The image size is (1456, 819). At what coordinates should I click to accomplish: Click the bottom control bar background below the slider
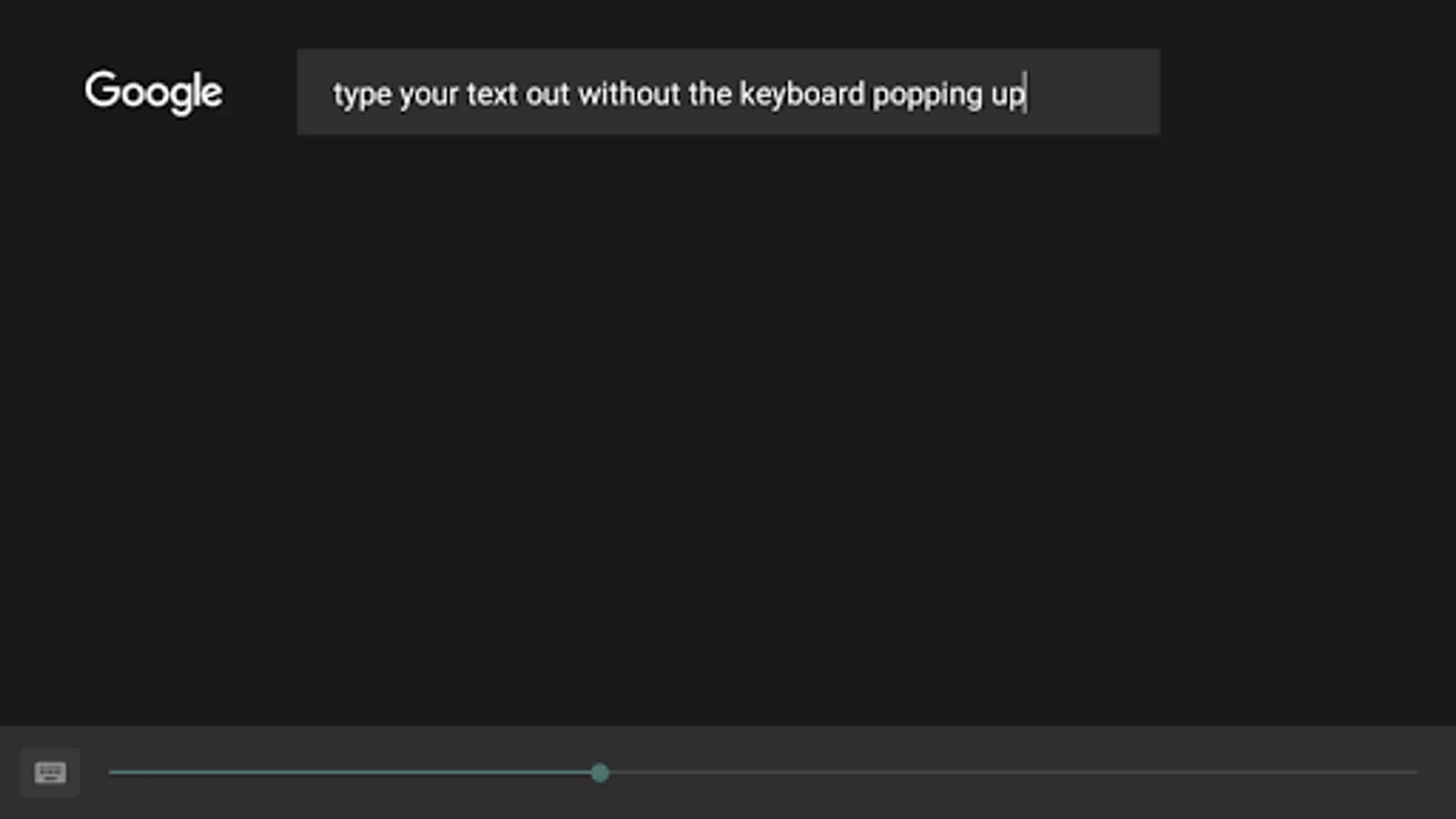coord(728,804)
